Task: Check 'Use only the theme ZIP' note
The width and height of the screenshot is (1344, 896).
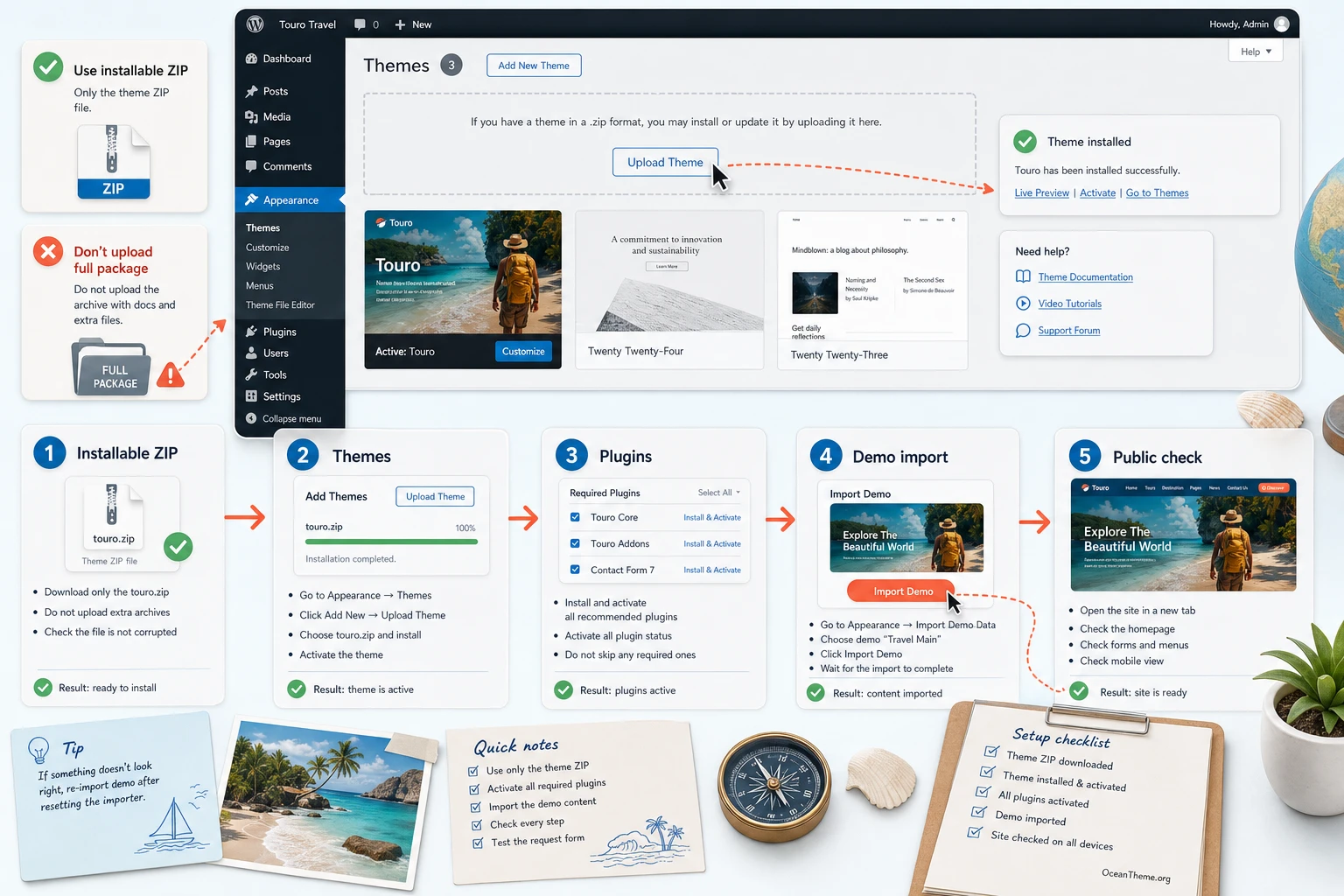Action: tap(473, 771)
